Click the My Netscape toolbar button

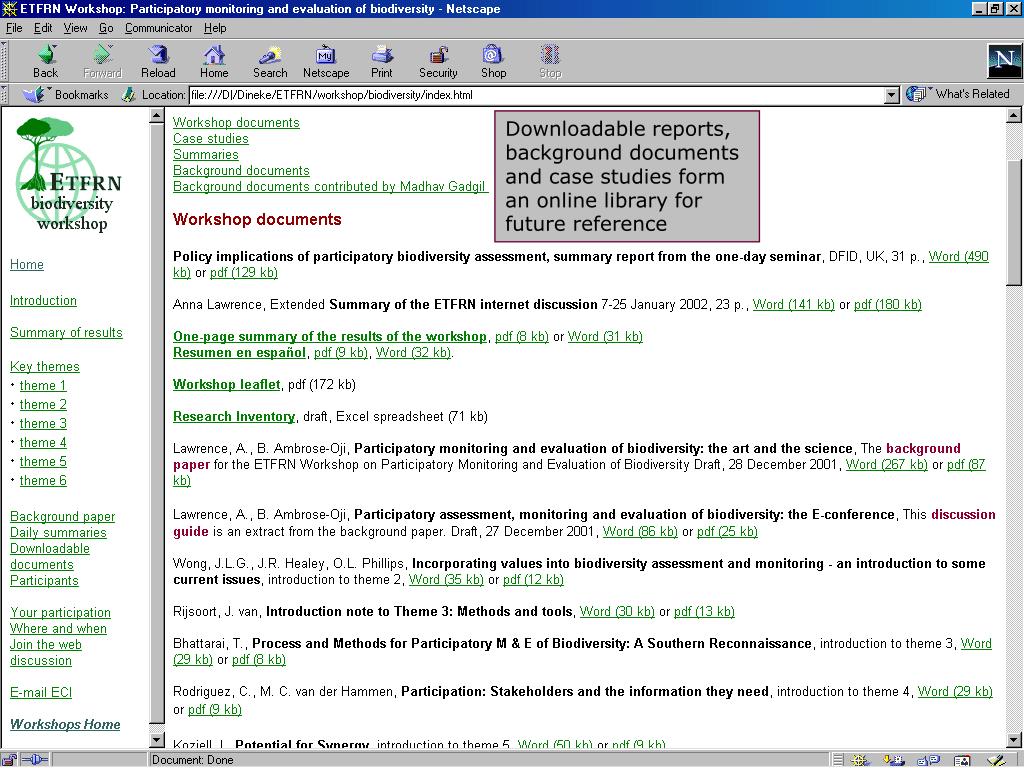(x=326, y=62)
